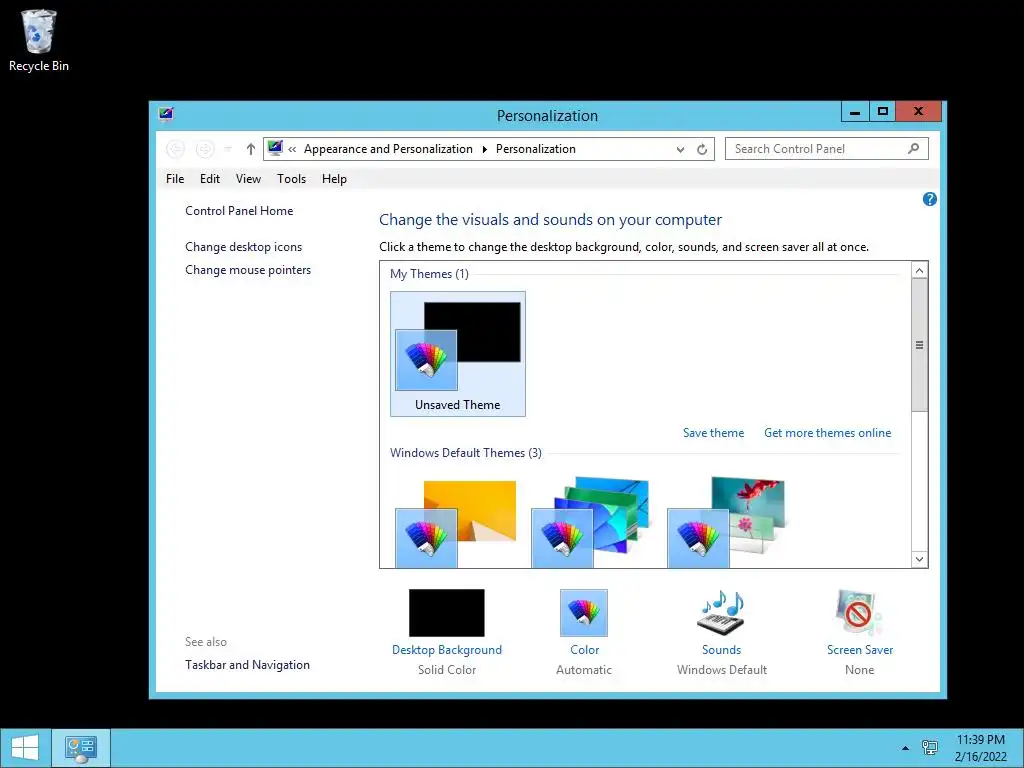Viewport: 1024px width, 768px height.
Task: Click the Control Panel taskbar button
Action: (80, 748)
